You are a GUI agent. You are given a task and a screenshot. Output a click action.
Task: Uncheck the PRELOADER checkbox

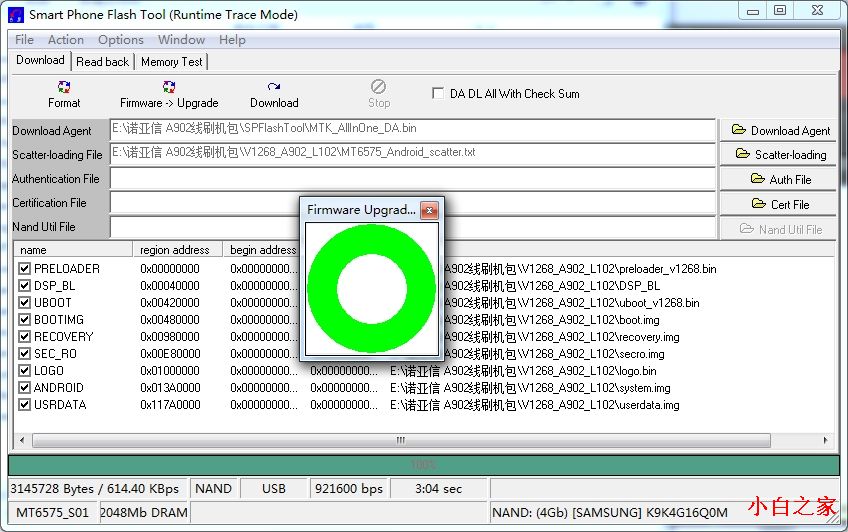coord(24,268)
